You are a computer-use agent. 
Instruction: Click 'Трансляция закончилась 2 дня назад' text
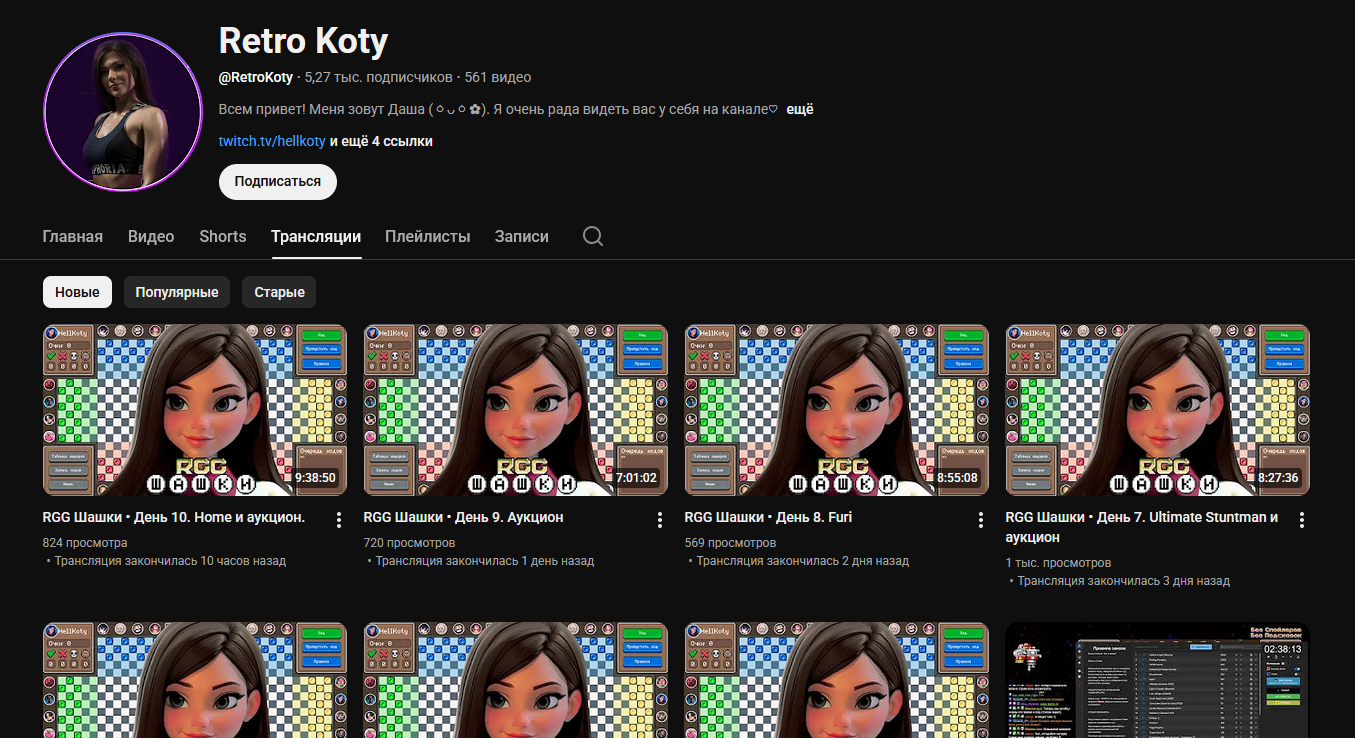tap(803, 561)
